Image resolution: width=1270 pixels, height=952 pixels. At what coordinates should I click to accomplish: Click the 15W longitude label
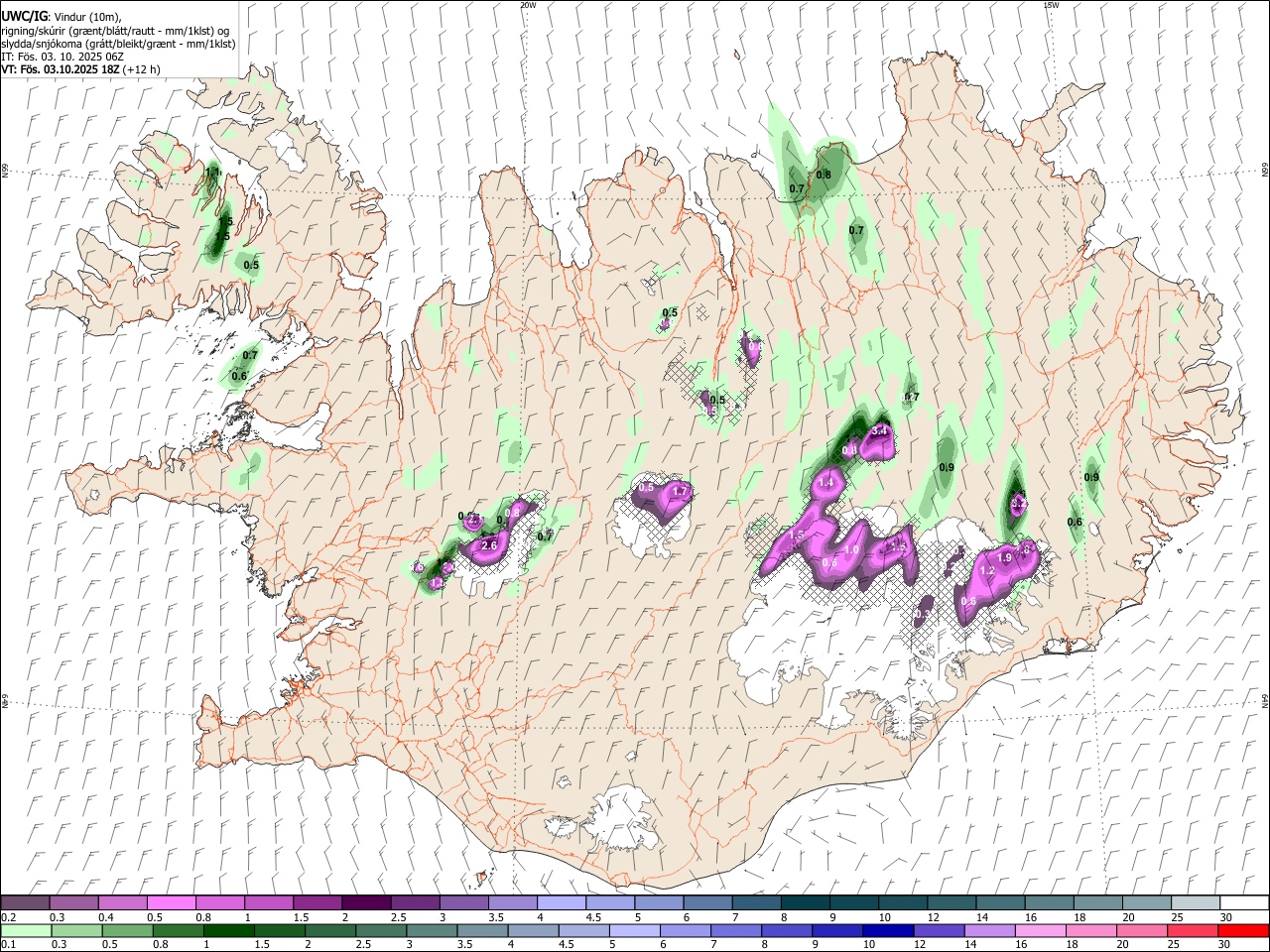coord(1051,5)
